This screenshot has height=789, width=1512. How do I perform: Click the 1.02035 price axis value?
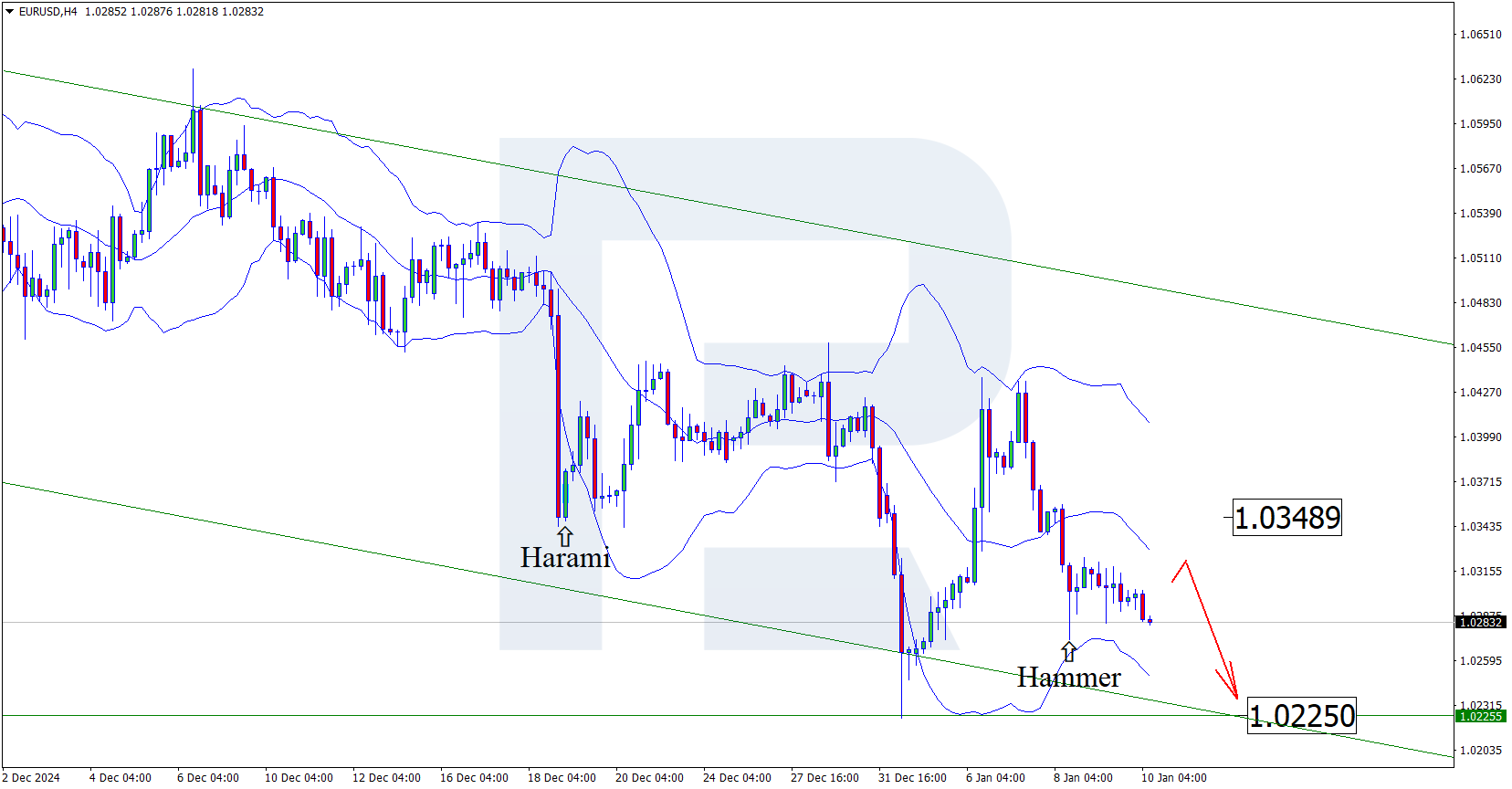tap(1480, 751)
